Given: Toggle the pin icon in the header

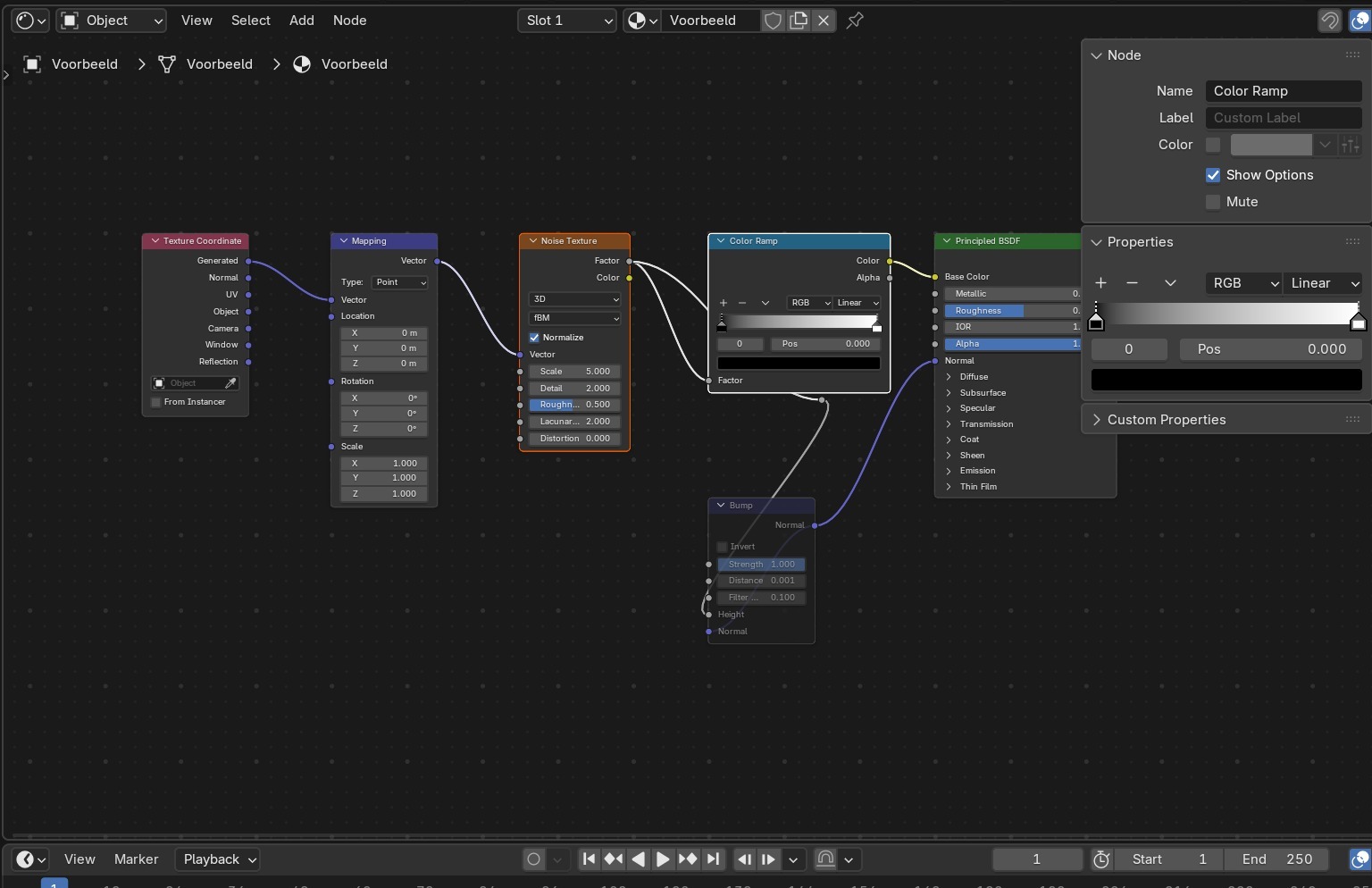Looking at the screenshot, I should click(855, 20).
